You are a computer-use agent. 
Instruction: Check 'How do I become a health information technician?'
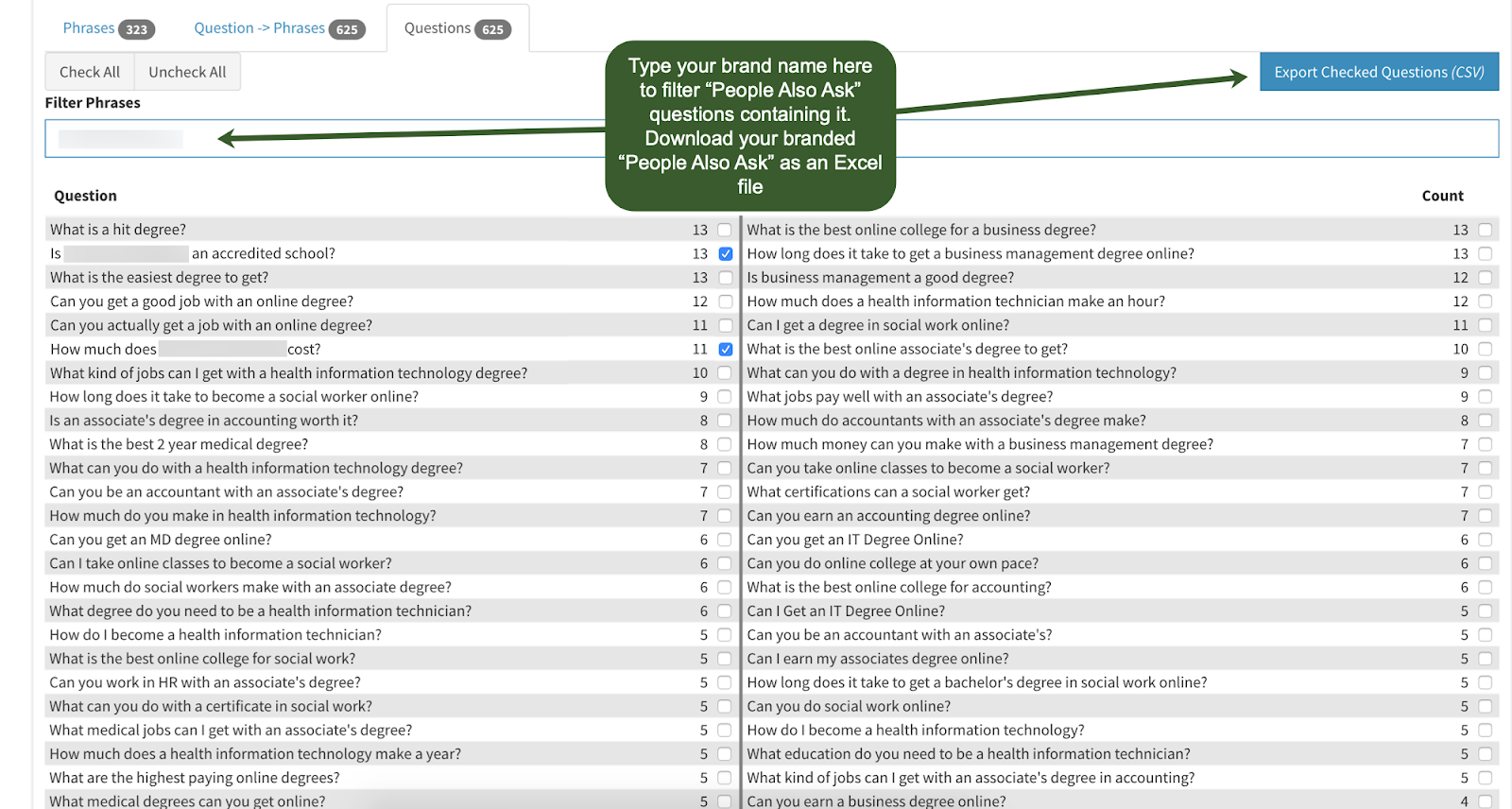(725, 635)
